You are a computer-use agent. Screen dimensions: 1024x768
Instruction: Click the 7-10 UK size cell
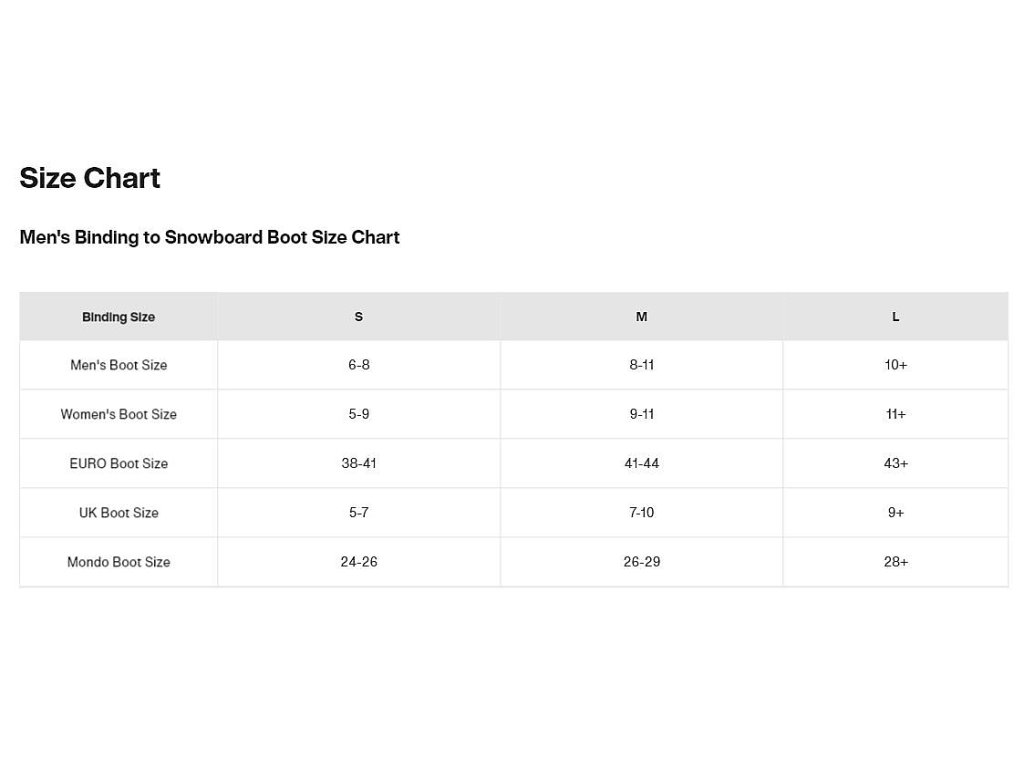point(641,513)
